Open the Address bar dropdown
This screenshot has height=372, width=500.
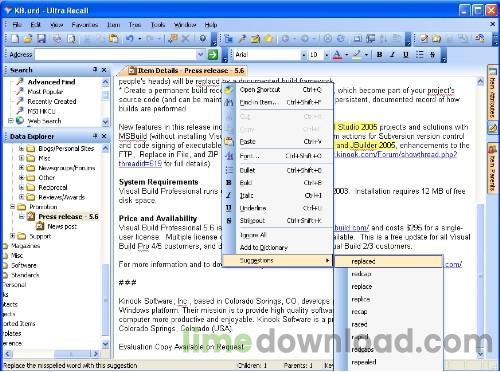click(x=200, y=54)
